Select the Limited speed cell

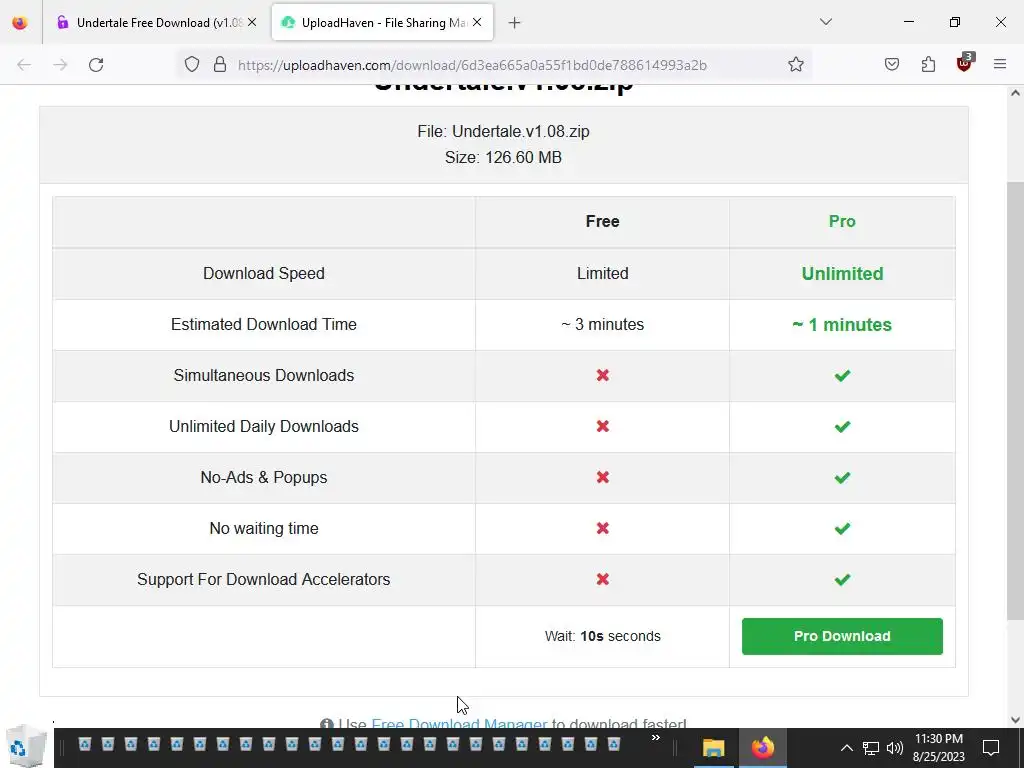point(602,274)
